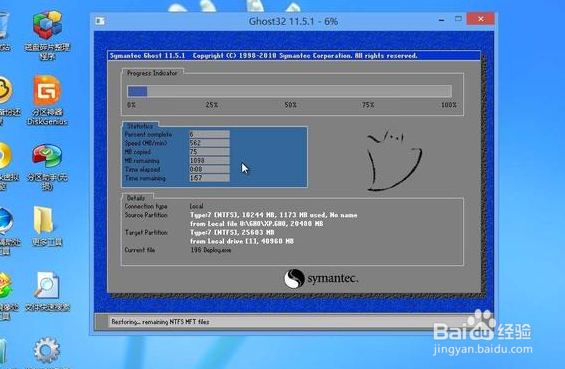Click the MB copied label
The image size is (565, 369).
[x=138, y=152]
